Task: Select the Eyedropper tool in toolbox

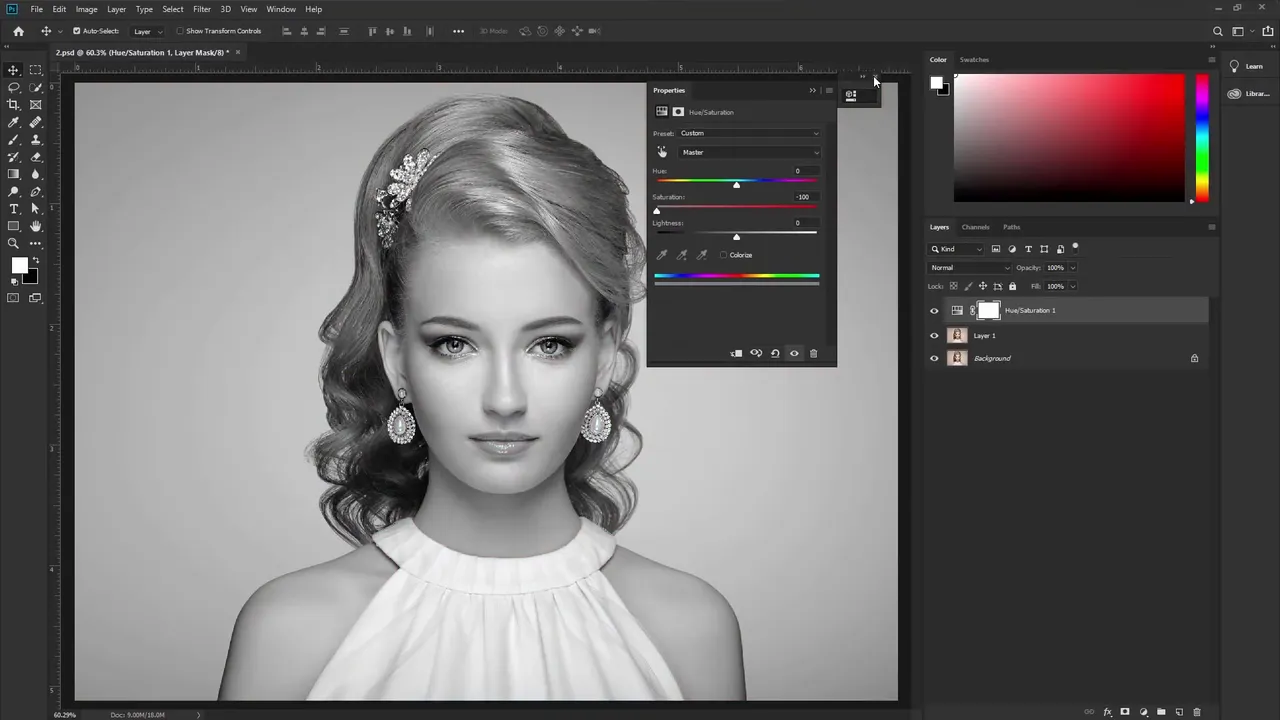Action: [x=14, y=122]
